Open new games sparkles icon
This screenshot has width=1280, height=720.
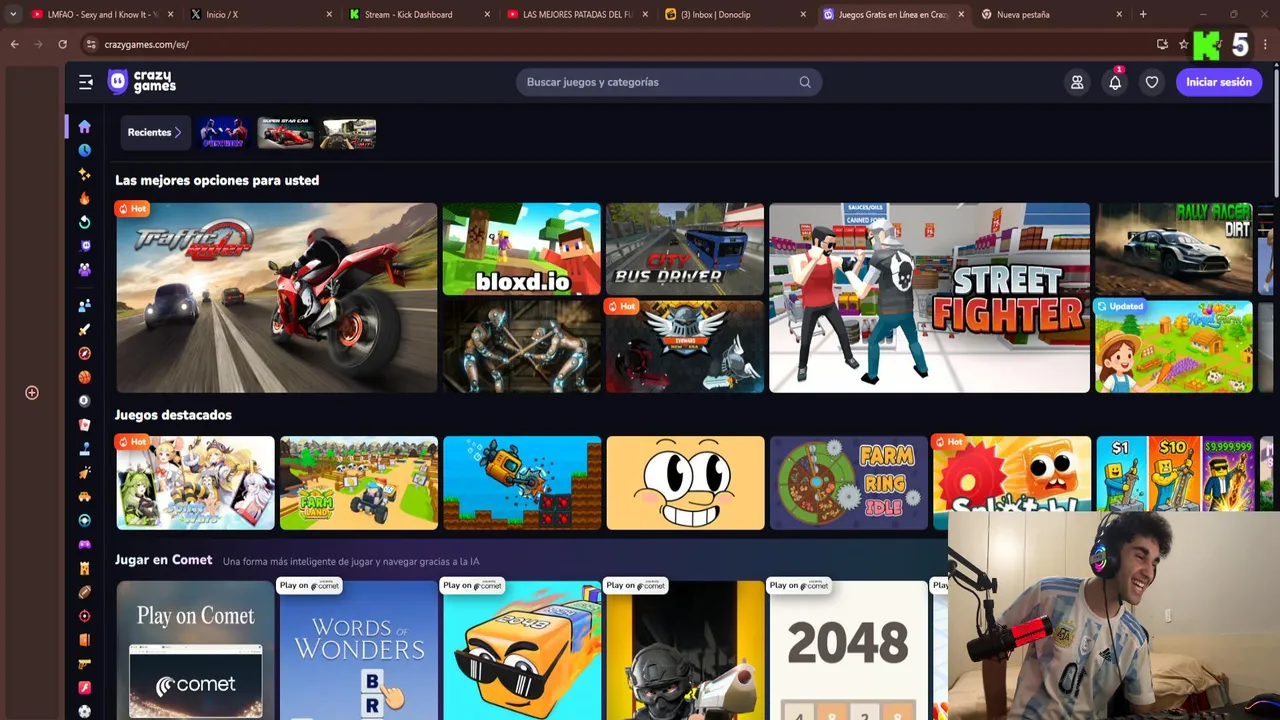(84, 174)
